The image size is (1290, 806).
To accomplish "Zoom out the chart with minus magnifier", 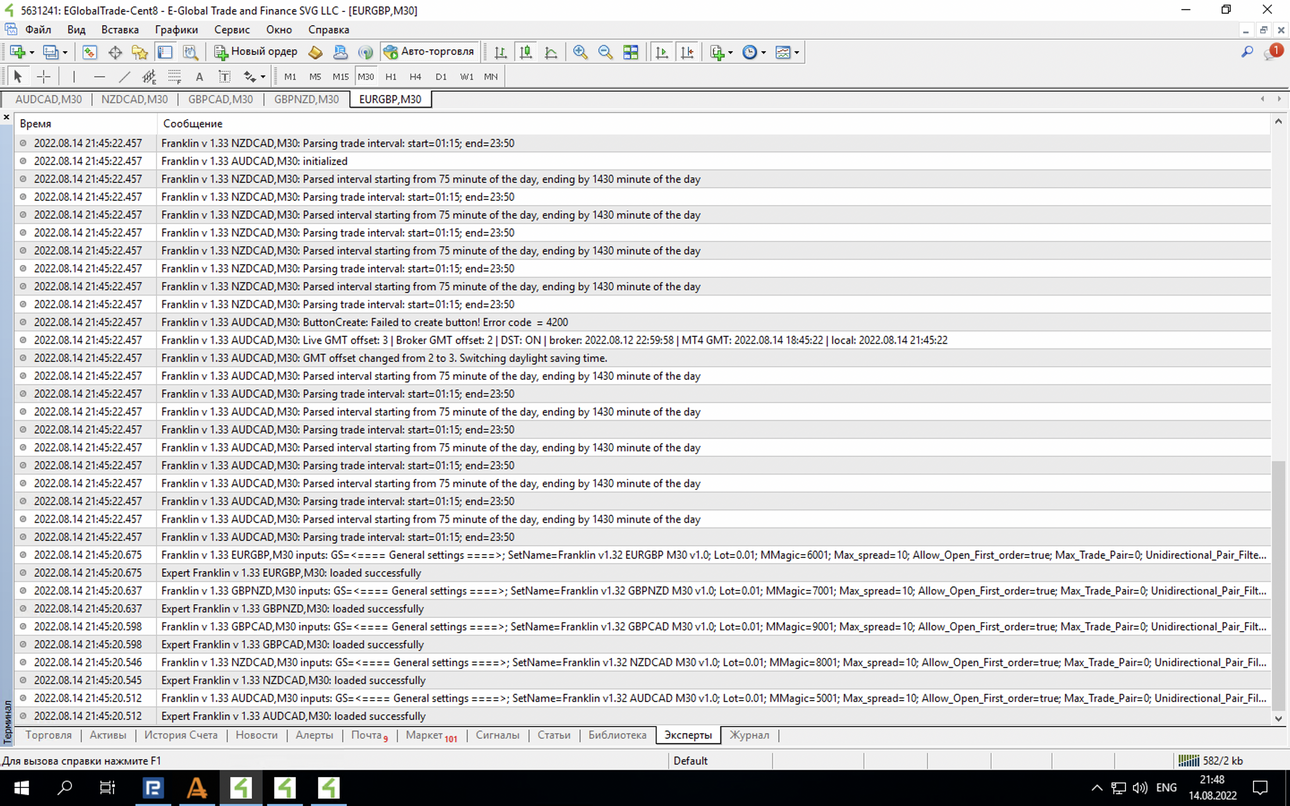I will [605, 52].
